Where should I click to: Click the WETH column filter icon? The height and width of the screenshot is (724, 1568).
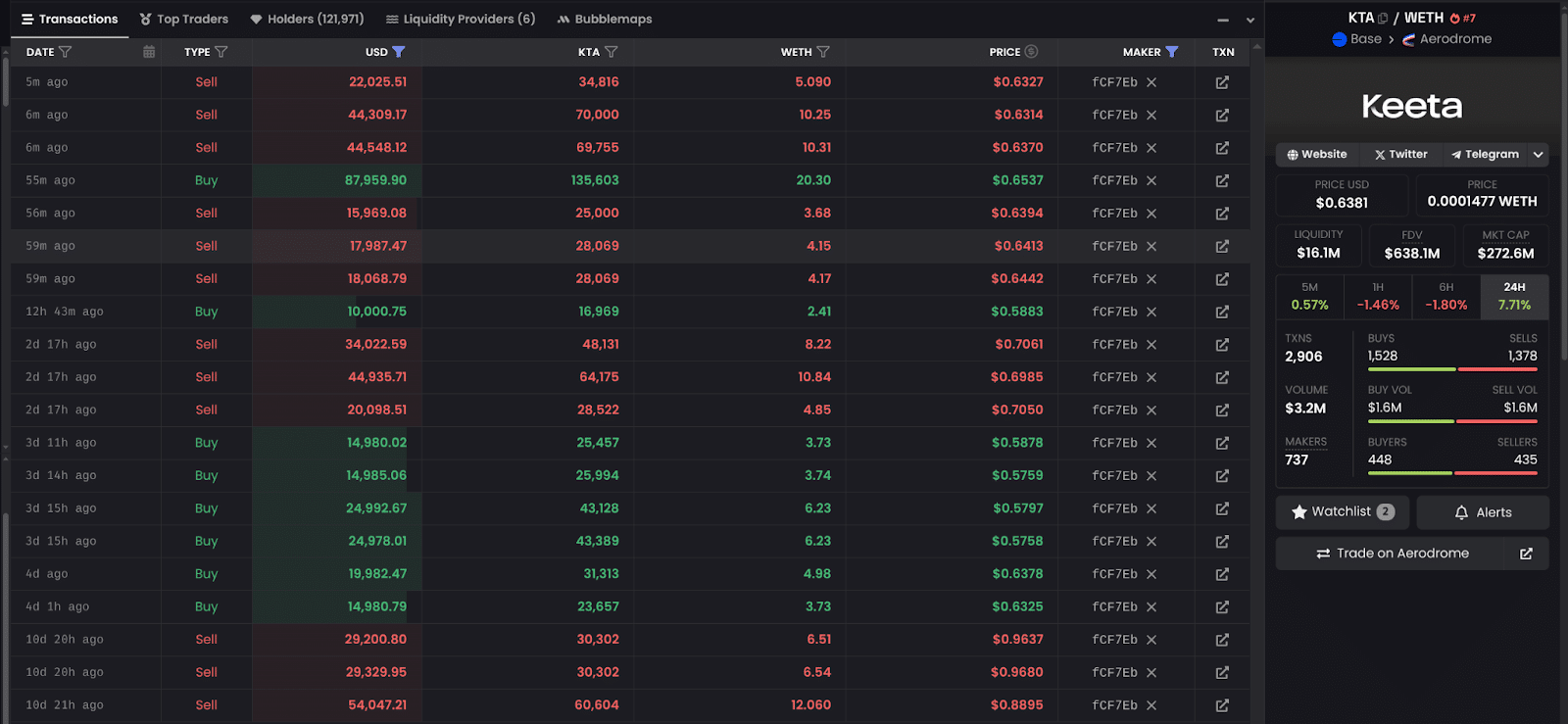click(x=823, y=52)
